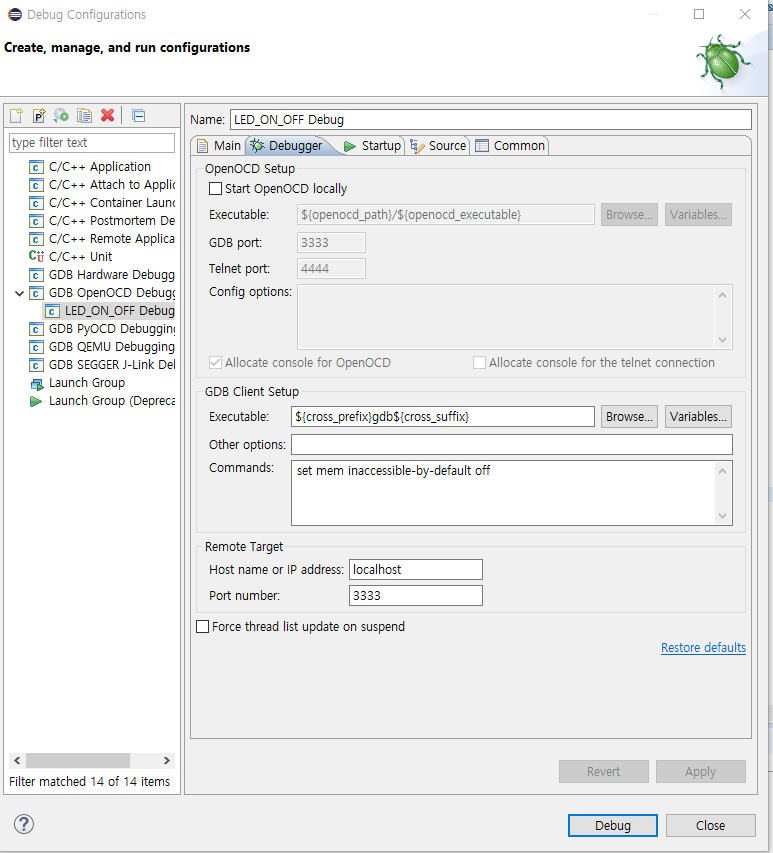Click the New prototype configuration icon

click(39, 116)
